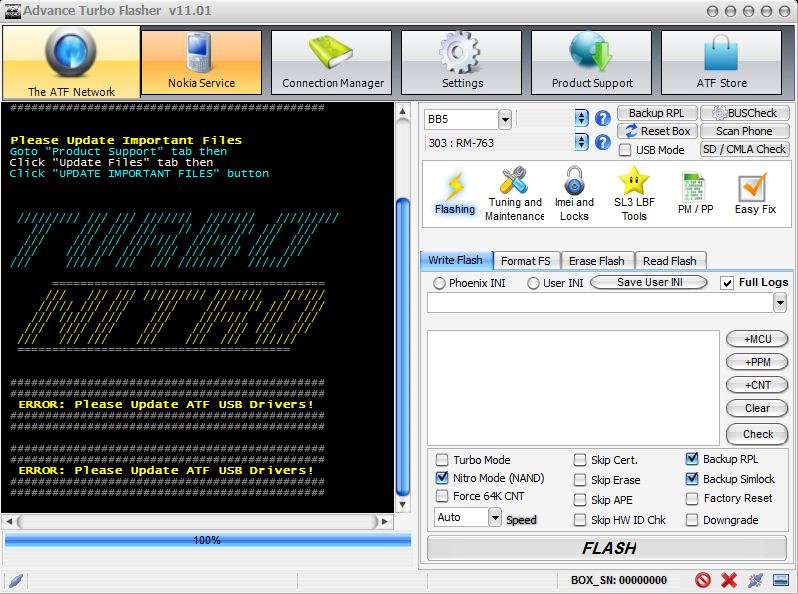The height and width of the screenshot is (594, 798).
Task: Click the Reset Box button
Action: pyautogui.click(x=657, y=131)
